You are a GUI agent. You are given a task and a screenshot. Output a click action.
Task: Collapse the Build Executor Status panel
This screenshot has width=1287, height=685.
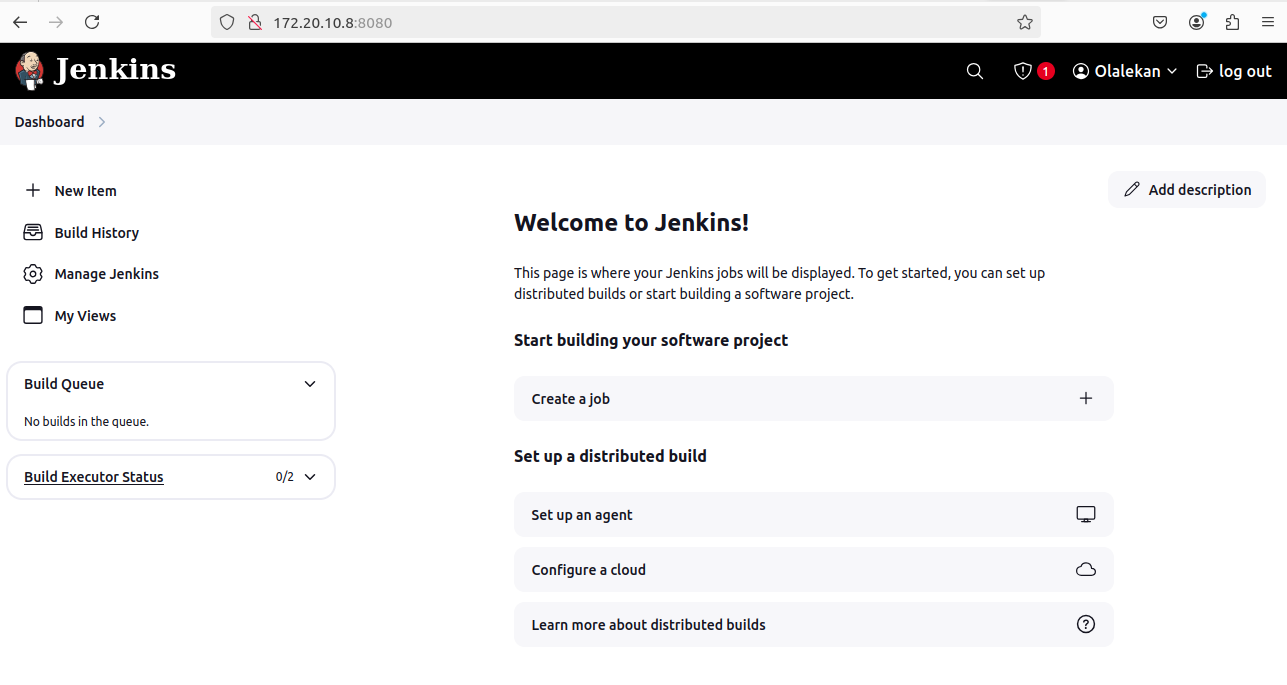coord(310,477)
